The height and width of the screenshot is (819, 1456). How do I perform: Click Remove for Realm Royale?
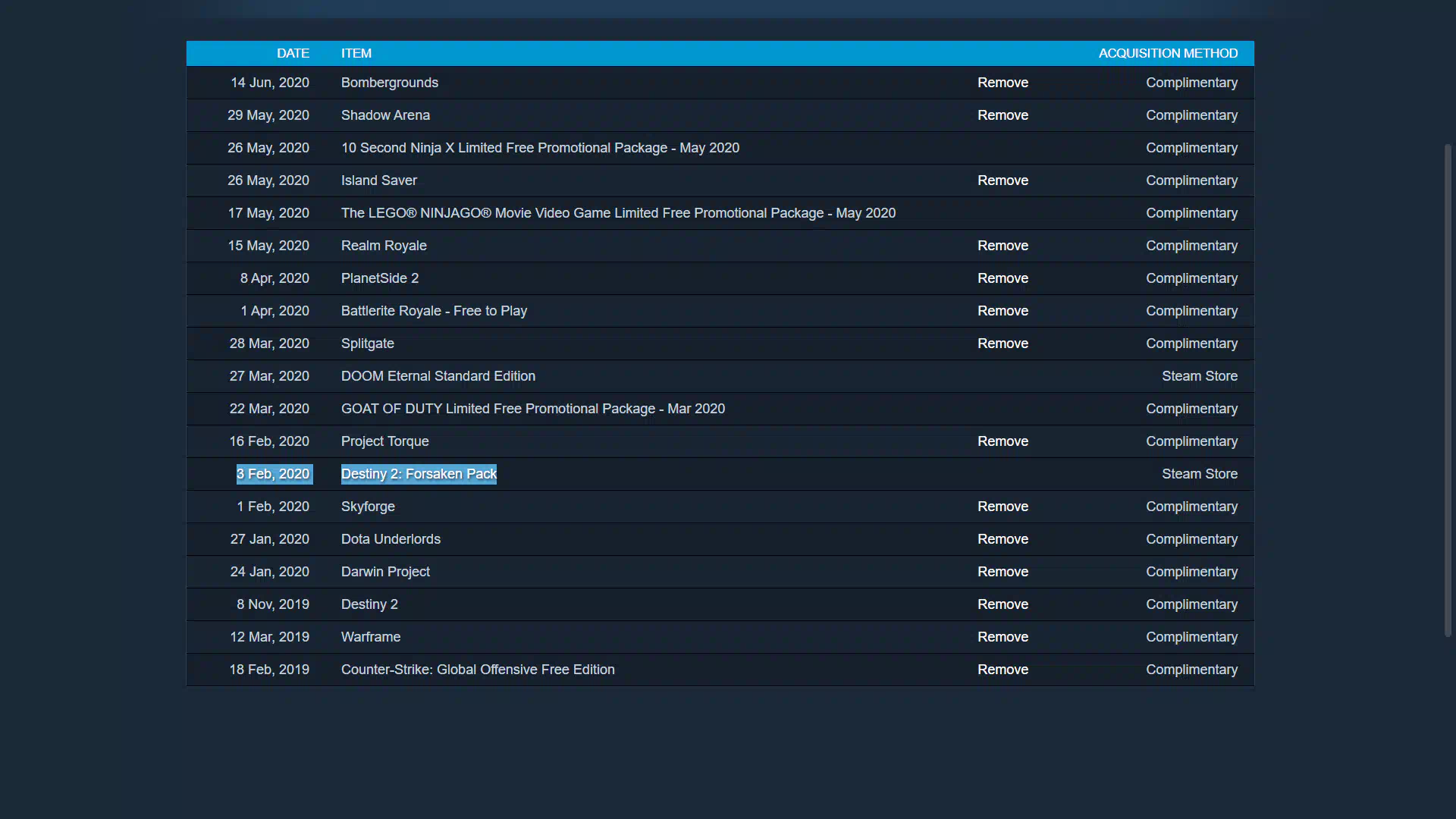coord(1003,246)
